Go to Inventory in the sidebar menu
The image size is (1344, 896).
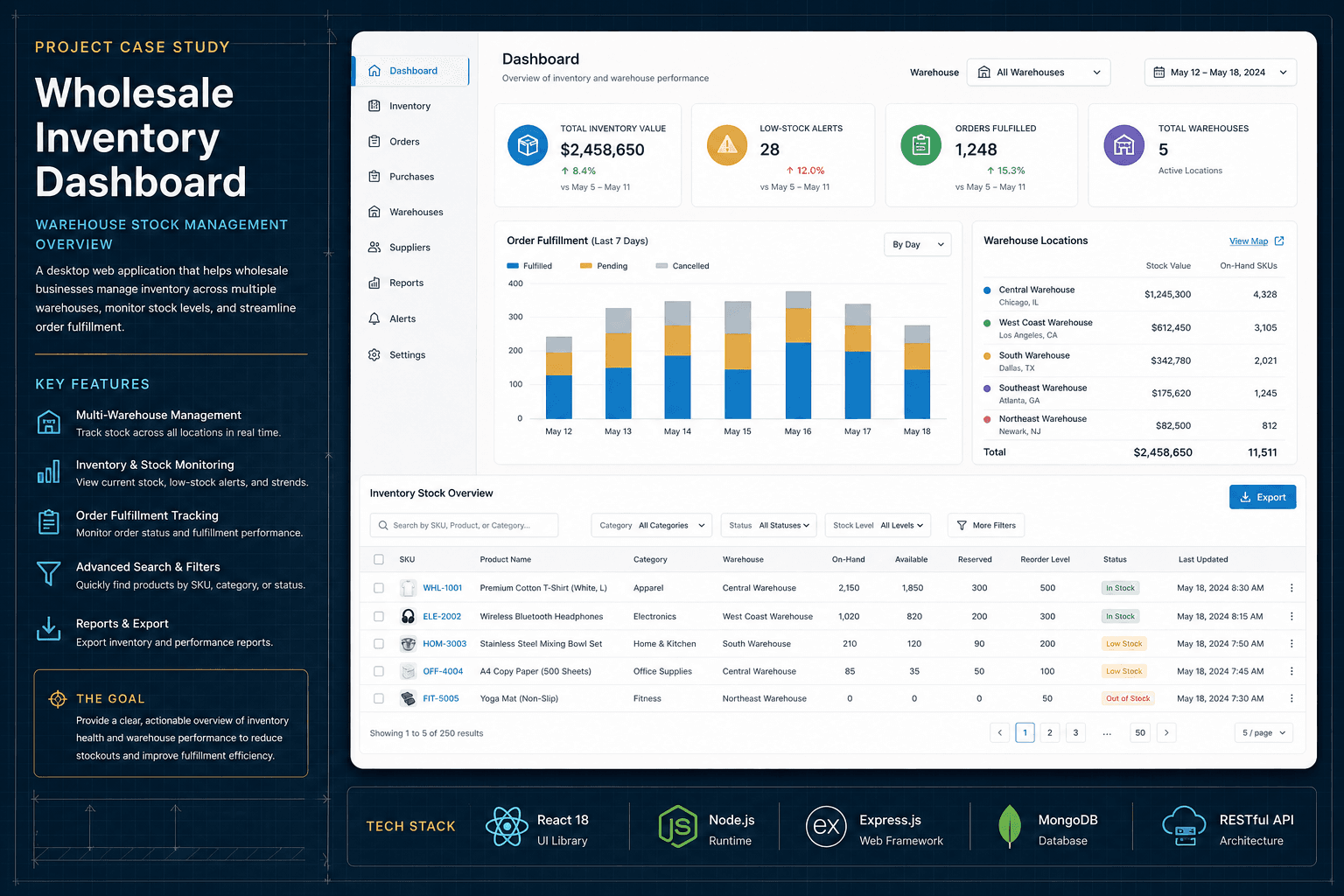(x=409, y=106)
